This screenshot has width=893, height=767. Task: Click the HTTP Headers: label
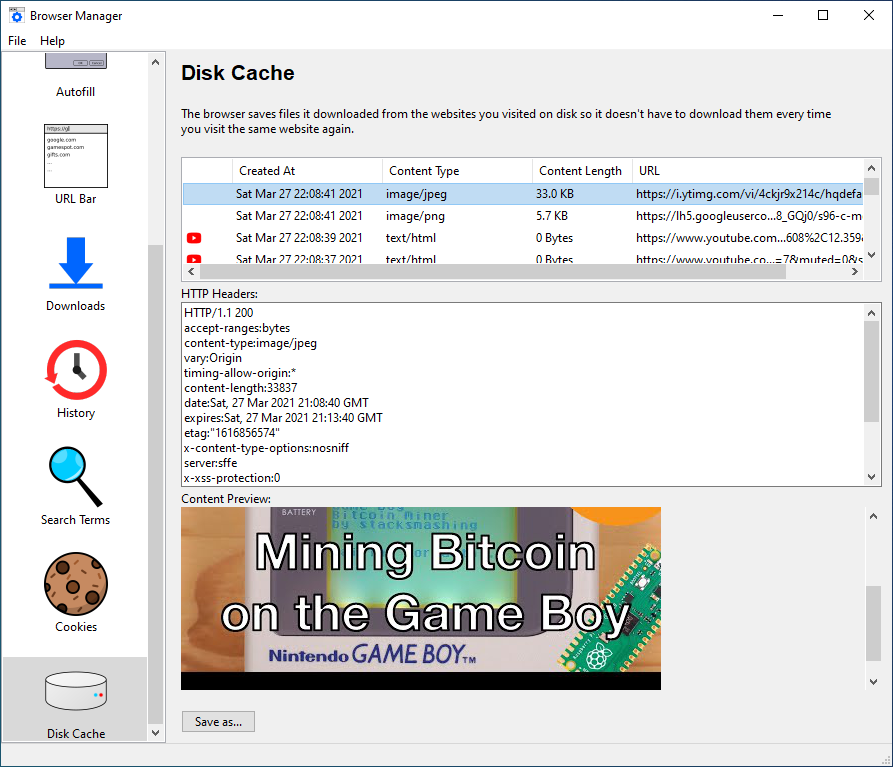click(x=219, y=294)
